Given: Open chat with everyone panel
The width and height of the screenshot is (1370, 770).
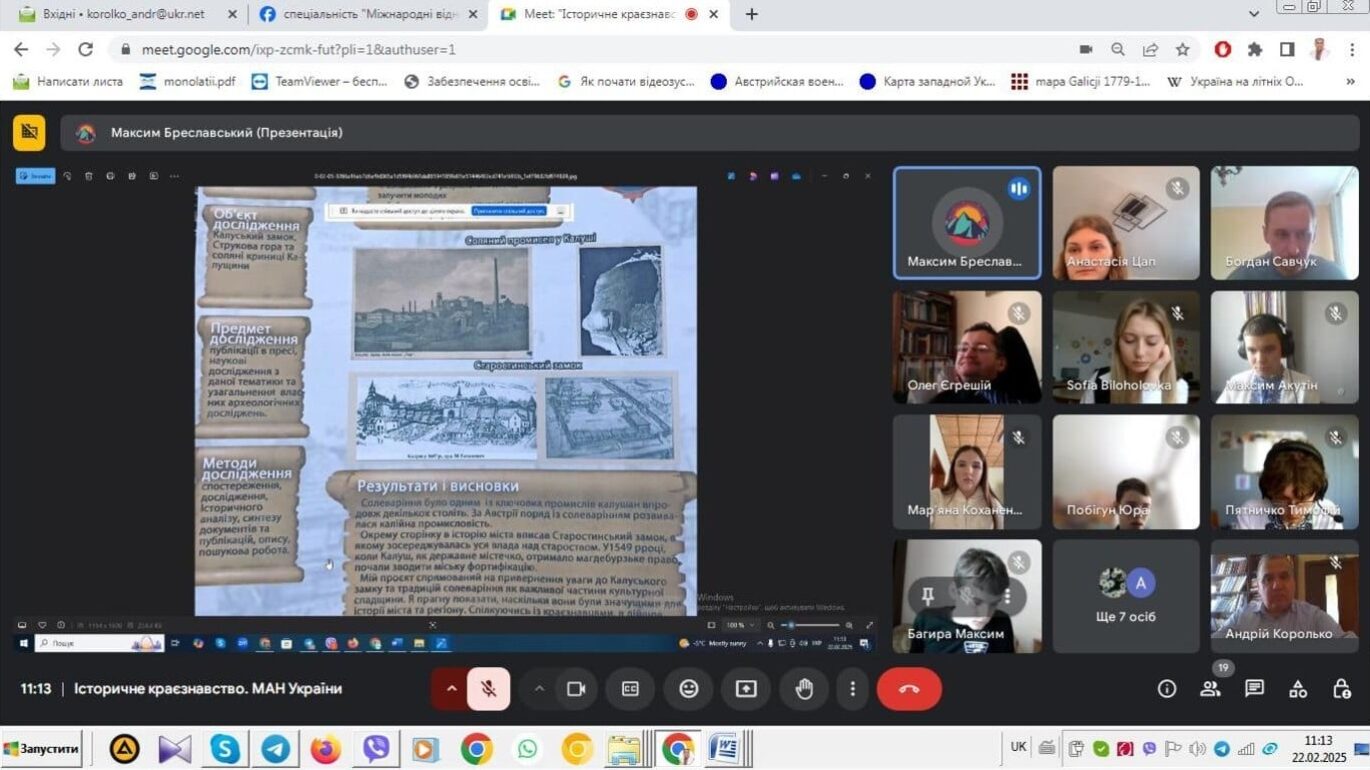Looking at the screenshot, I should point(1254,689).
